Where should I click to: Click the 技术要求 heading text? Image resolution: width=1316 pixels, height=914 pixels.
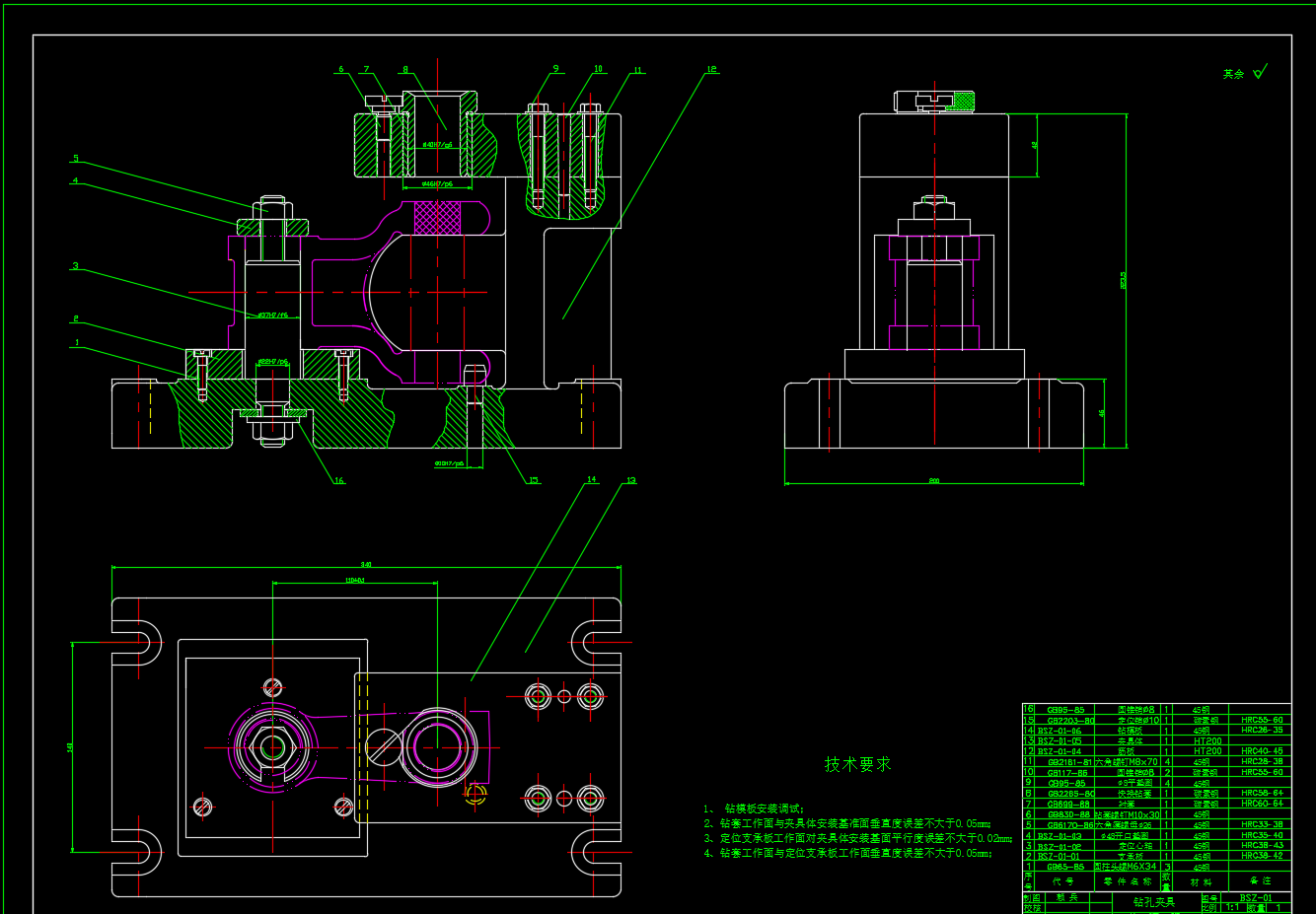(857, 764)
